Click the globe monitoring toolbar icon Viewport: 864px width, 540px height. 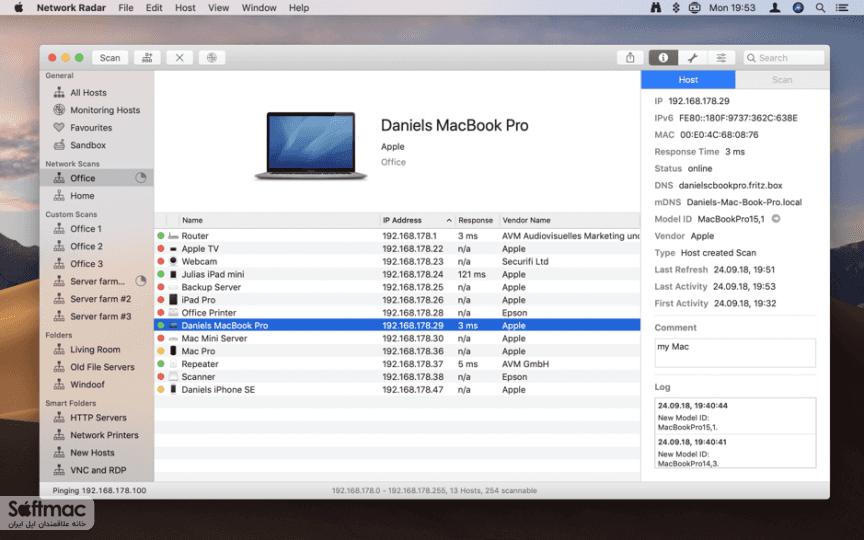(212, 58)
